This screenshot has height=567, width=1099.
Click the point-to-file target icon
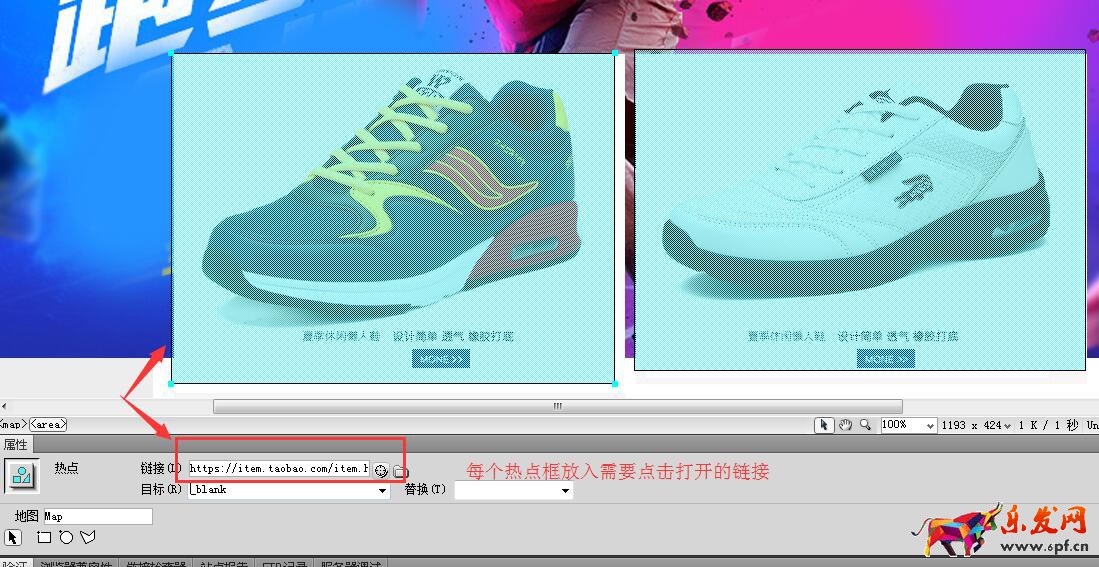coord(381,470)
